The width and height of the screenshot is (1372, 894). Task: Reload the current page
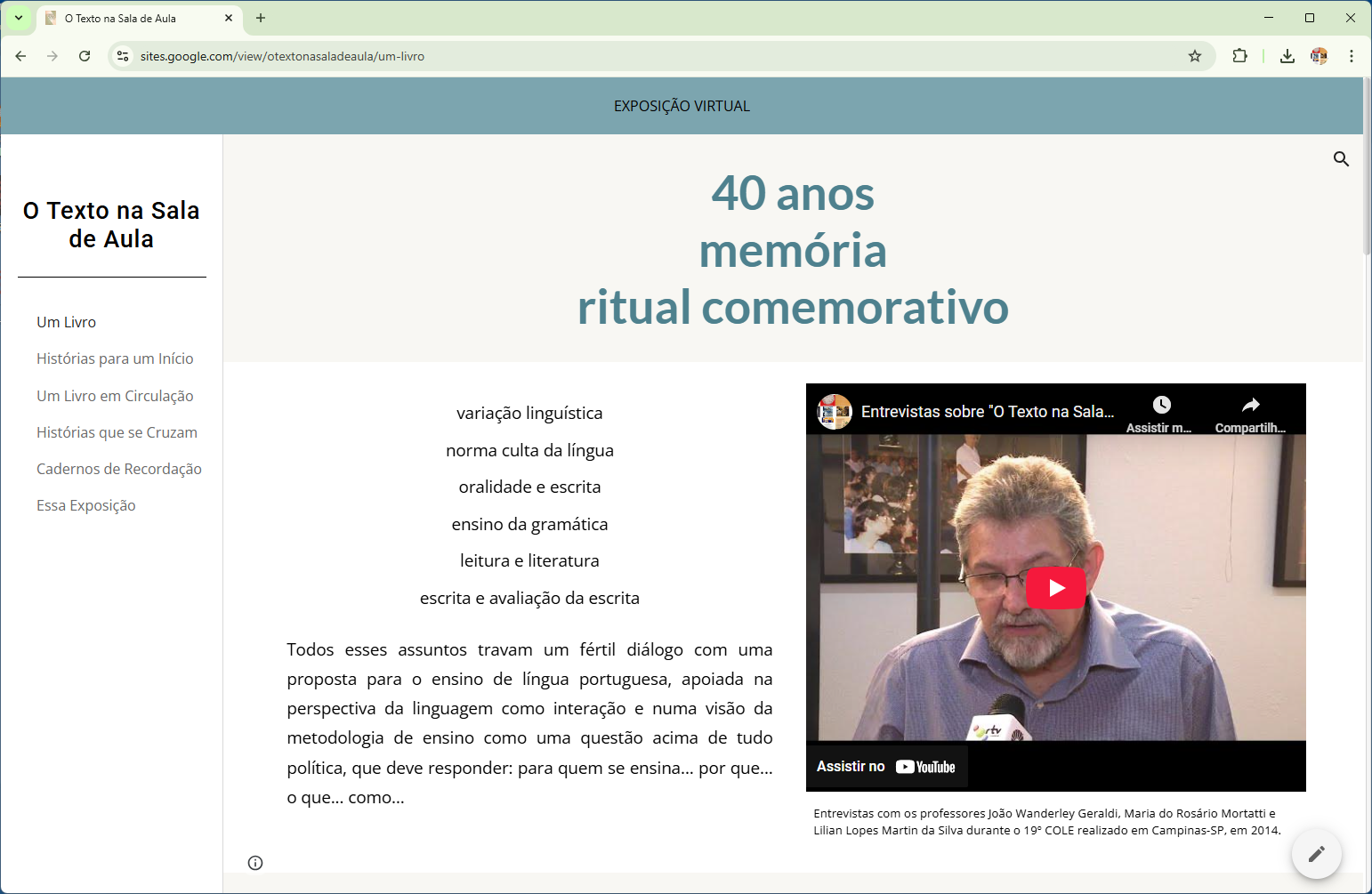[x=85, y=56]
